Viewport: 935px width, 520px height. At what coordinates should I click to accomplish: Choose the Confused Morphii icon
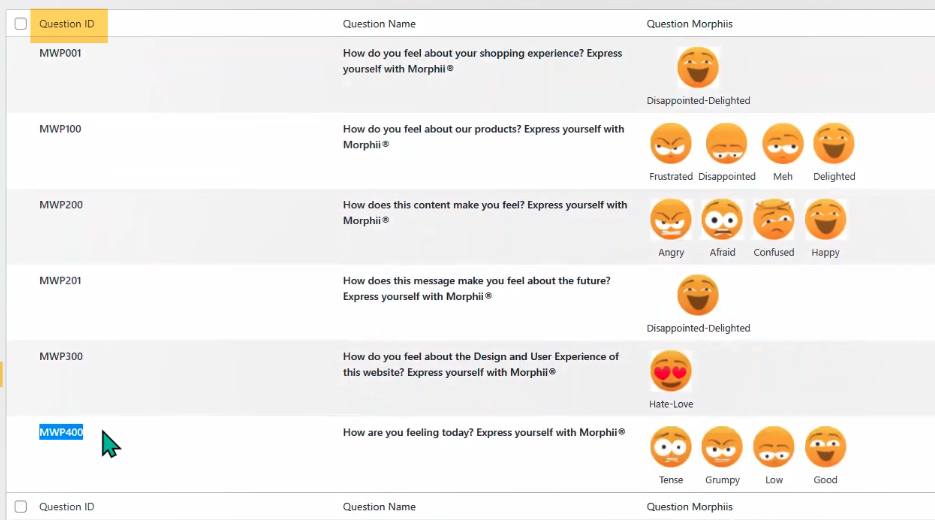click(773, 220)
